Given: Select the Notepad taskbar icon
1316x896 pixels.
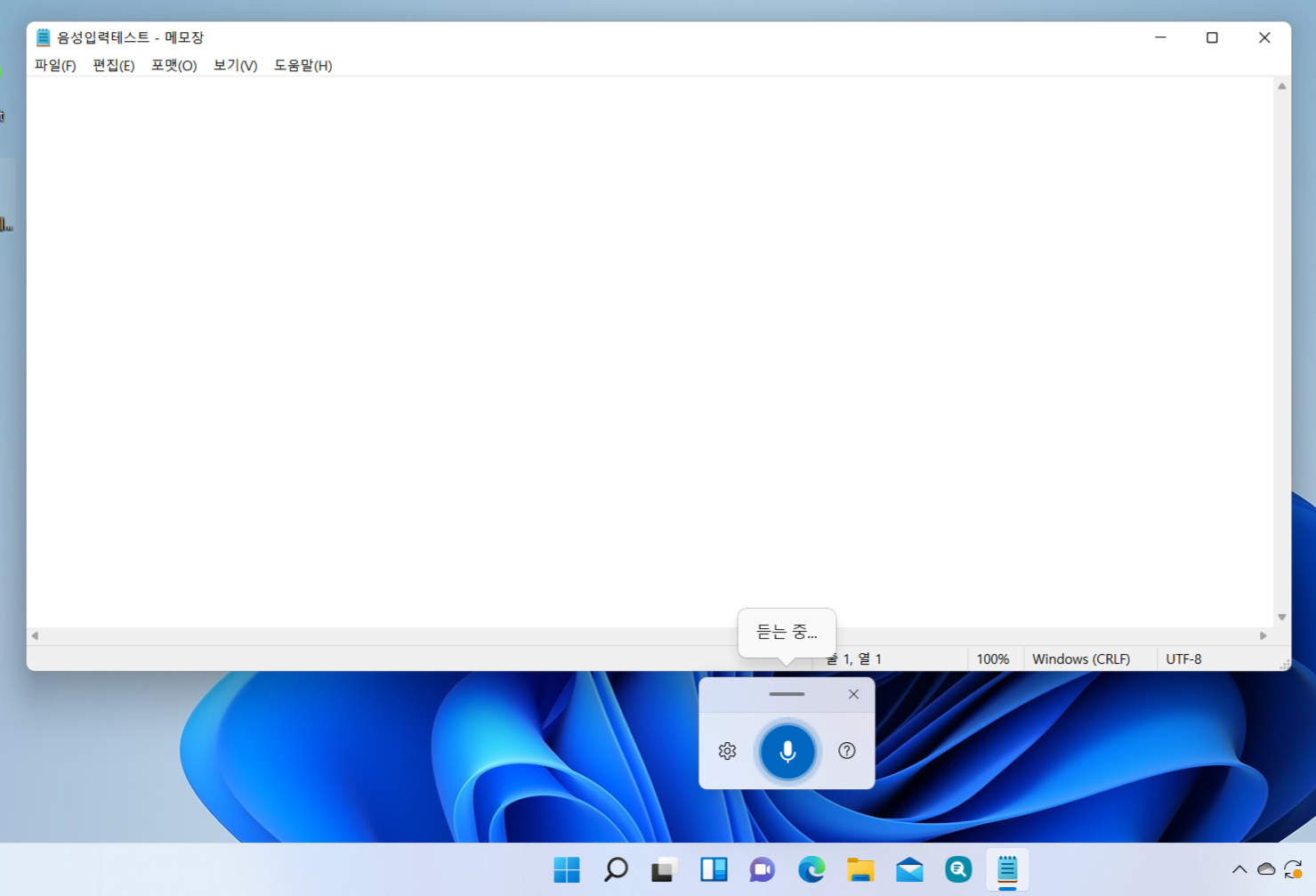Looking at the screenshot, I should [1007, 869].
